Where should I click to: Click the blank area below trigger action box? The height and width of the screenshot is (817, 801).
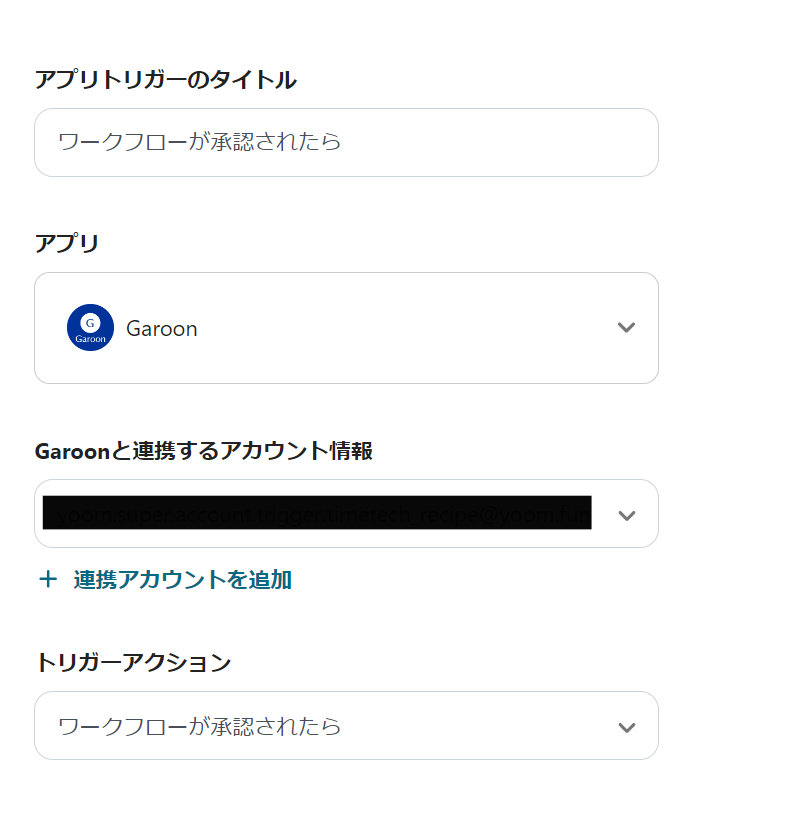pos(346,790)
